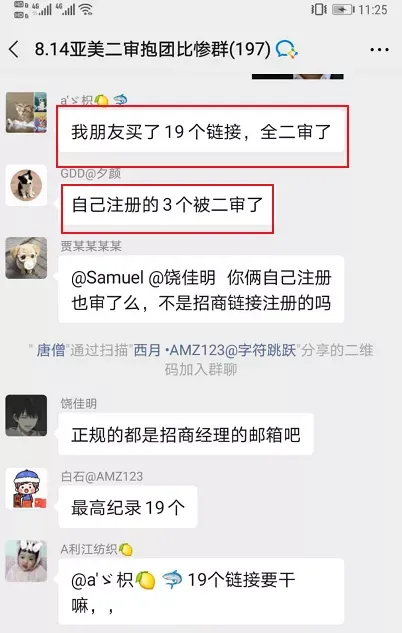Open GDD@夕颜's puppy avatar
Viewport: 402px width, 633px height.
(x=26, y=185)
